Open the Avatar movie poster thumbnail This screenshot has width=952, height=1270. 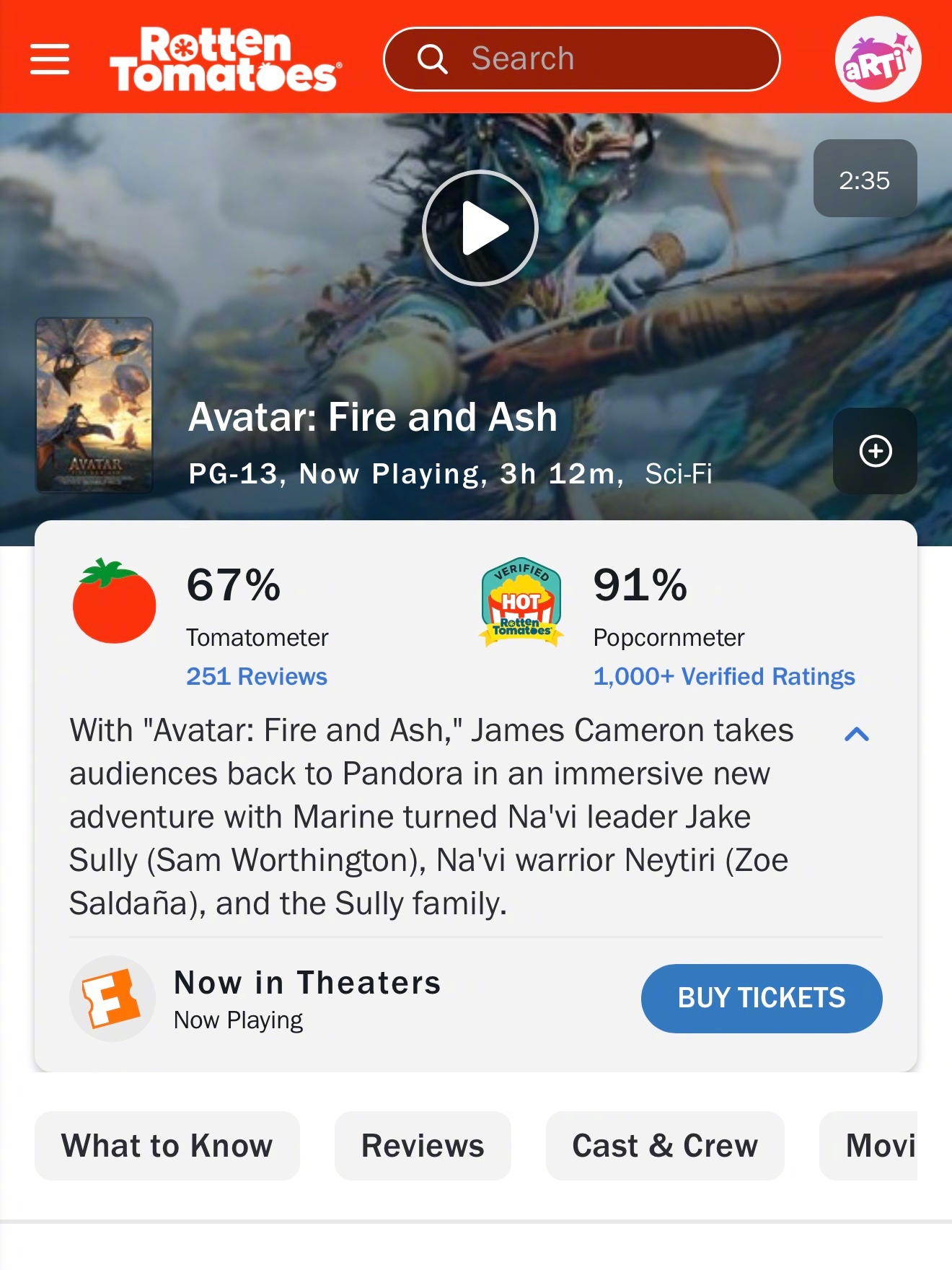coord(94,406)
